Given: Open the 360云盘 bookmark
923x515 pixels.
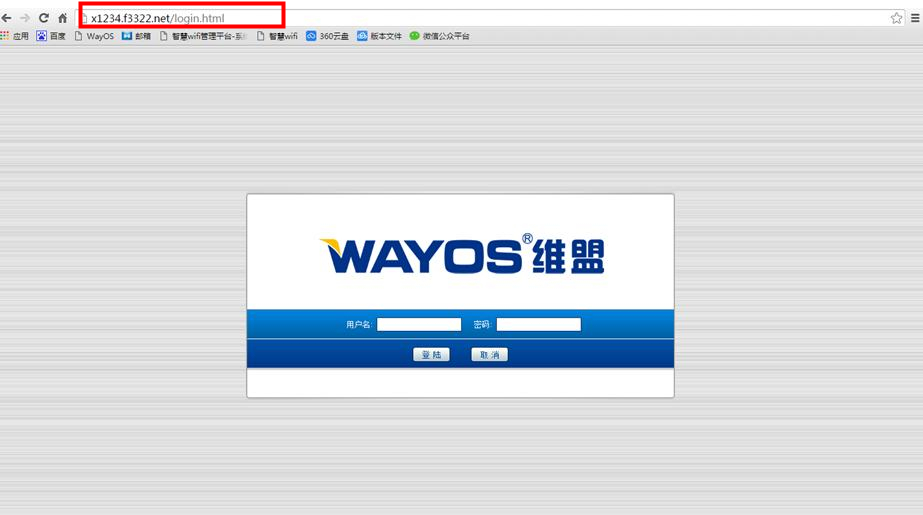Looking at the screenshot, I should point(327,36).
